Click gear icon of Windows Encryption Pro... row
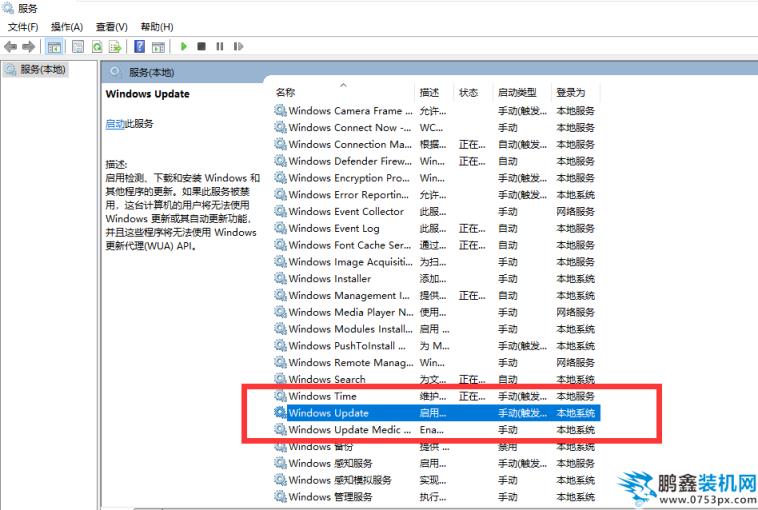 click(280, 177)
